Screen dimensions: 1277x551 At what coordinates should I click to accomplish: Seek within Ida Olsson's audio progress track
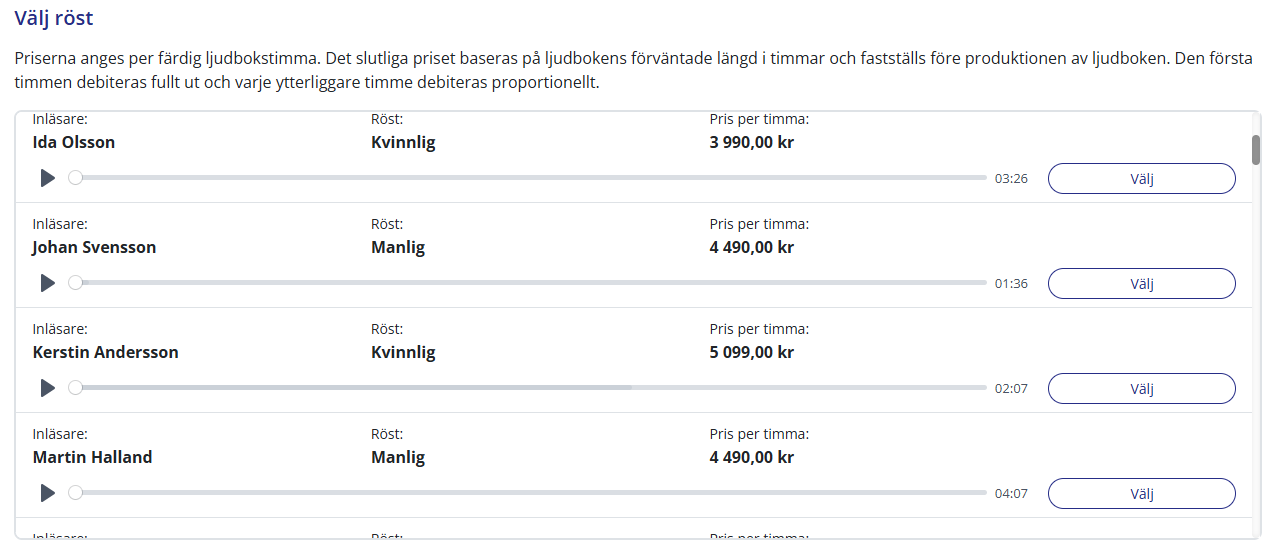(x=530, y=178)
